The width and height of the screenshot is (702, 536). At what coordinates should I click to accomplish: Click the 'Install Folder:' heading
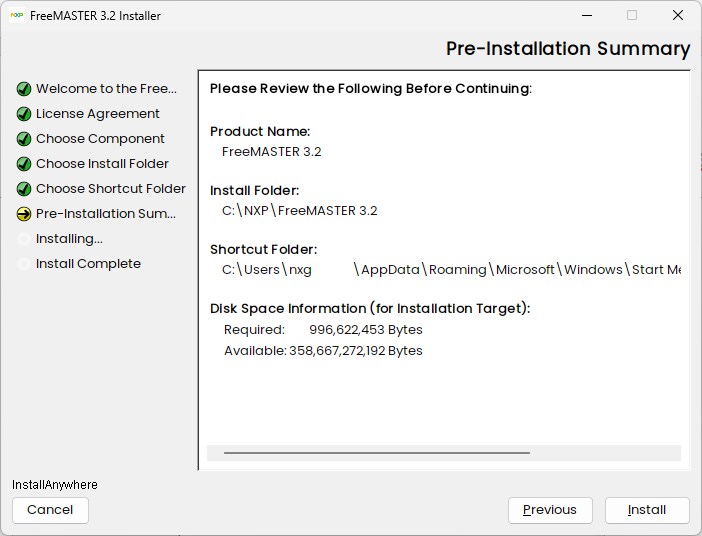tap(255, 191)
